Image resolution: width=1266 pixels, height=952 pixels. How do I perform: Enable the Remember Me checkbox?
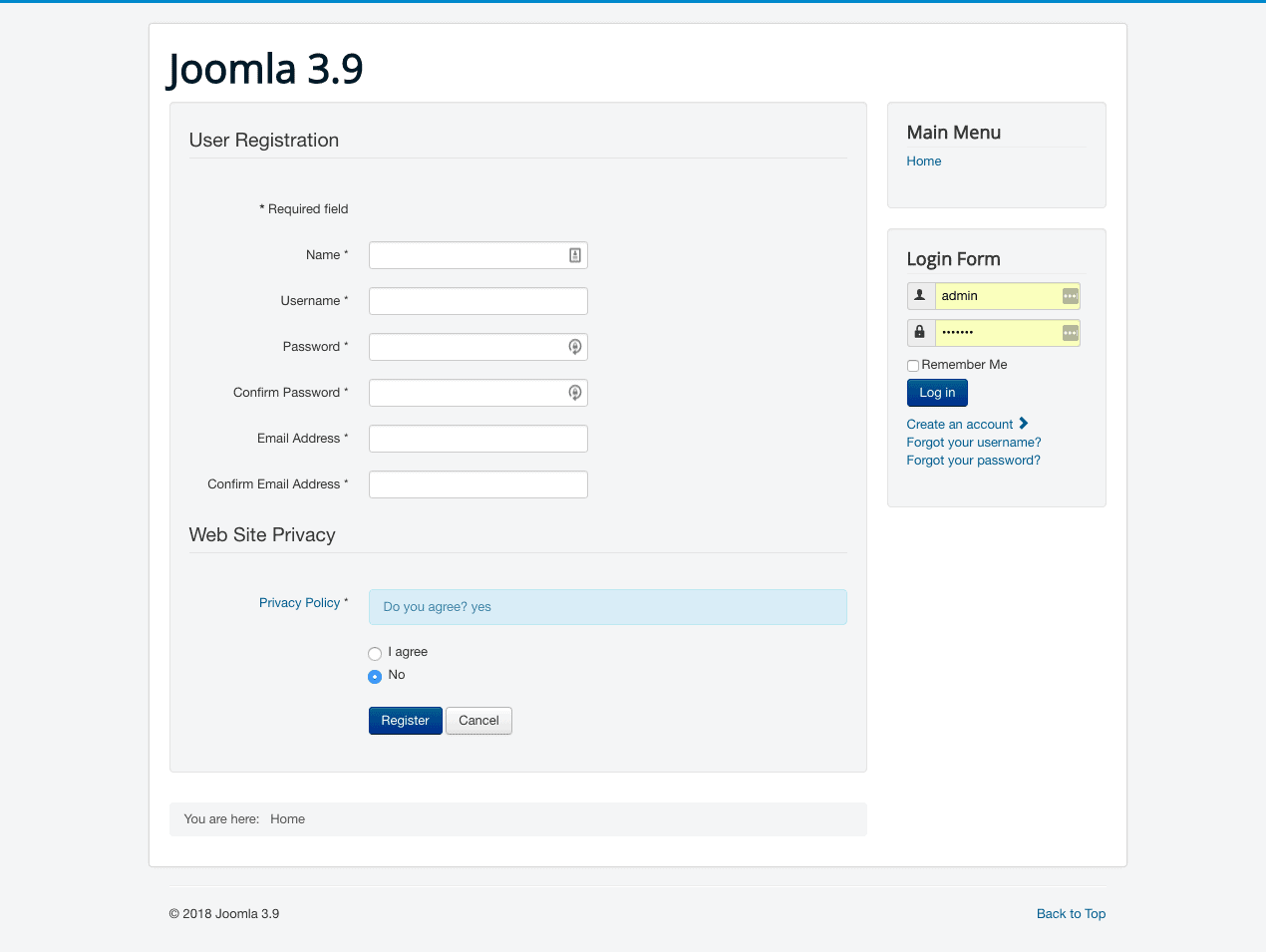point(913,366)
